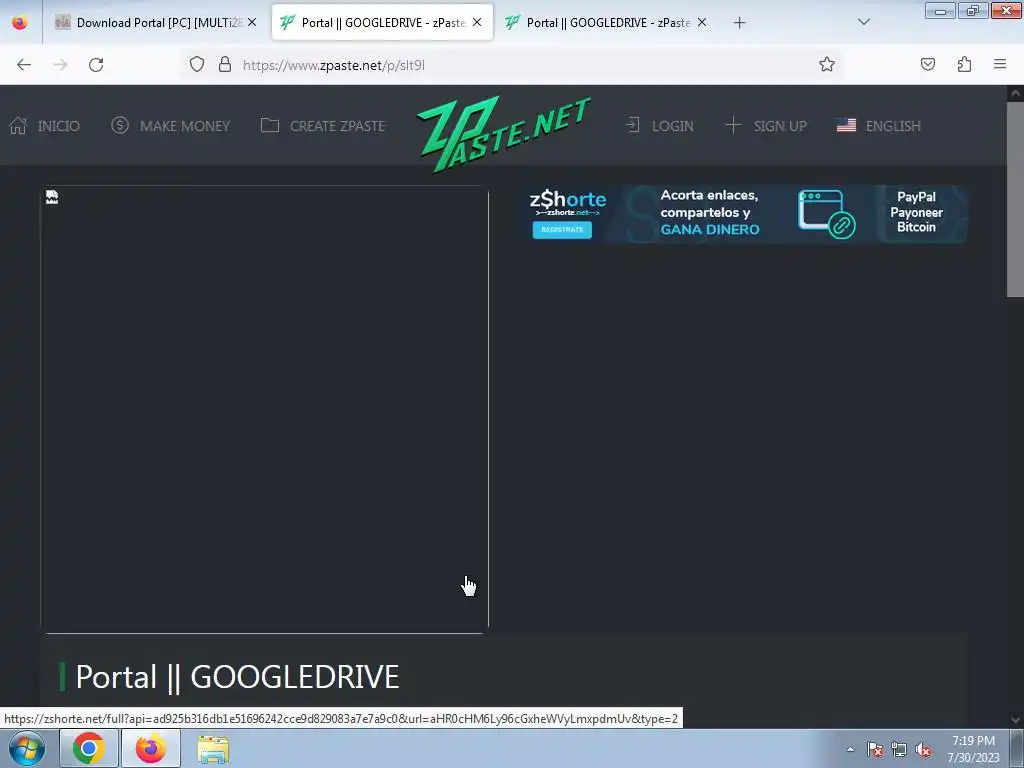Show hidden system tray icons

click(850, 749)
